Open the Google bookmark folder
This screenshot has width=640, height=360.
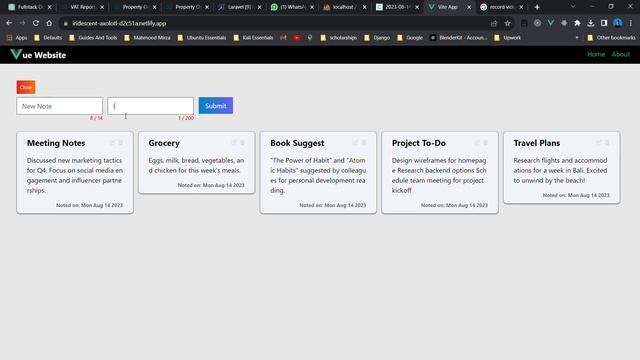(410, 38)
